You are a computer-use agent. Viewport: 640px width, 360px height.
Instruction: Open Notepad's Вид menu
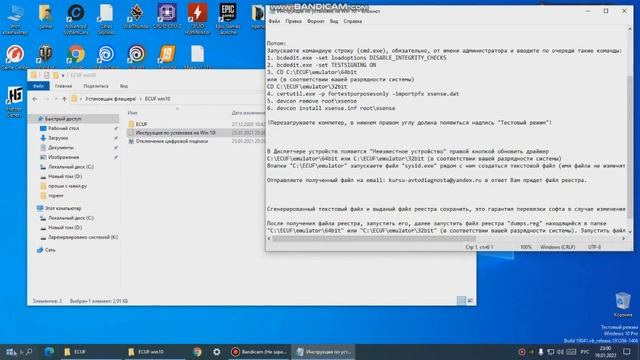[x=334, y=21]
